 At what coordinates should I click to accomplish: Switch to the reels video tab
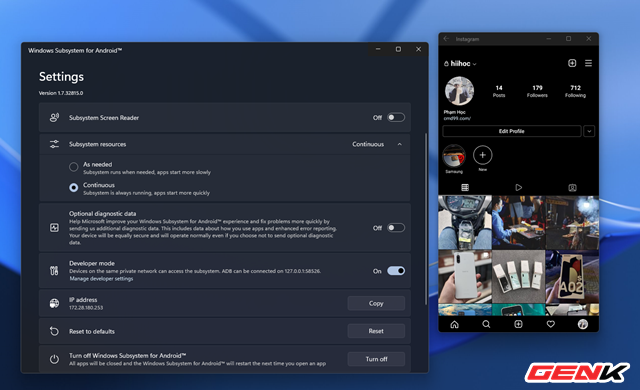point(518,188)
